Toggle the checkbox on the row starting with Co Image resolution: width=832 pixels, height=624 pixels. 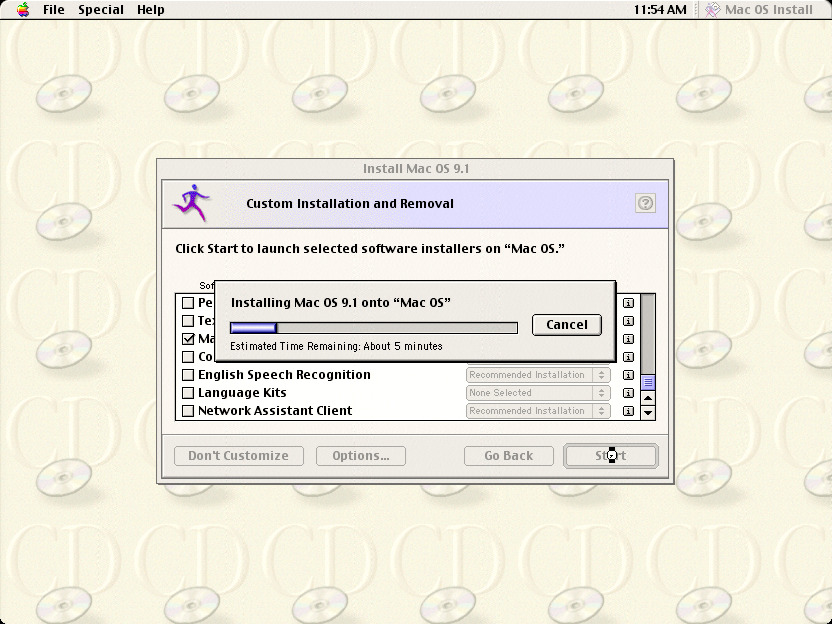pos(188,357)
